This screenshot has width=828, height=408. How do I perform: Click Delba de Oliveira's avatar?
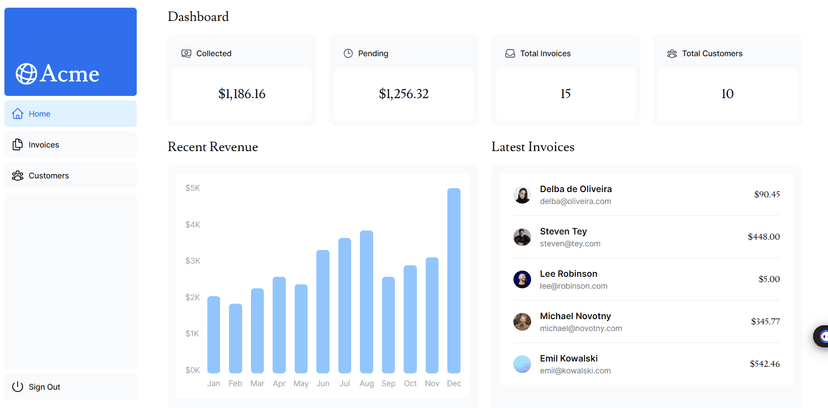coord(522,195)
